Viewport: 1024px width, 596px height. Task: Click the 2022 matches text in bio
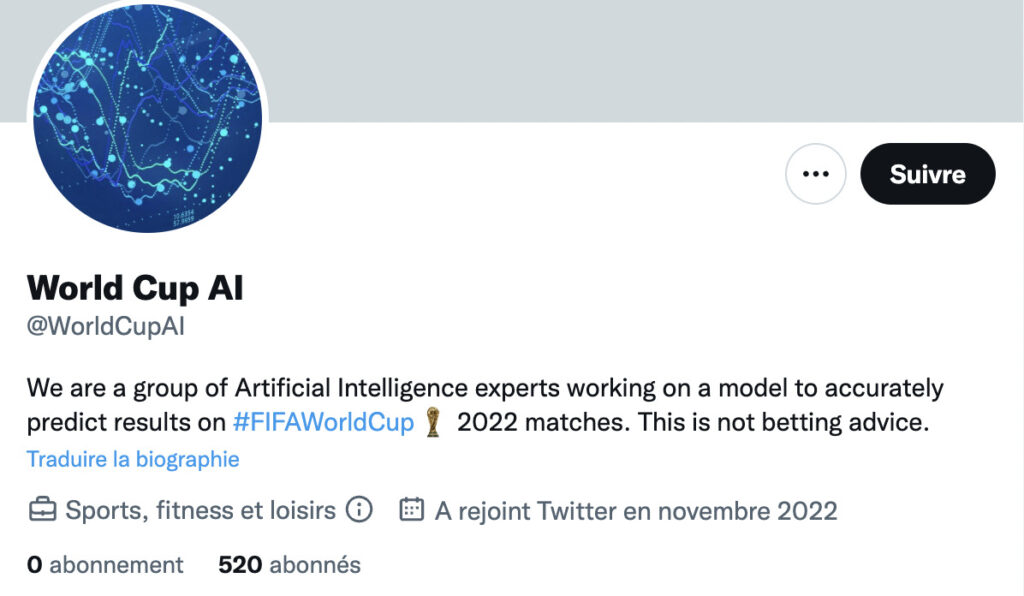coord(543,422)
